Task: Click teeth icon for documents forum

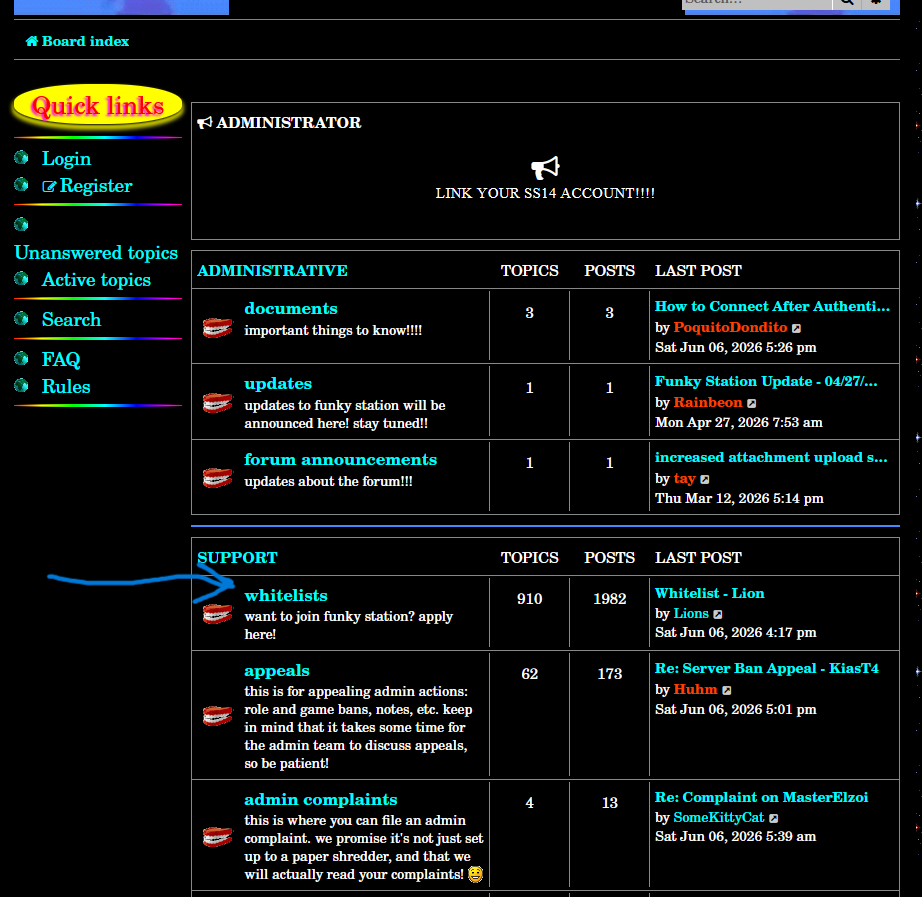Action: [x=217, y=327]
